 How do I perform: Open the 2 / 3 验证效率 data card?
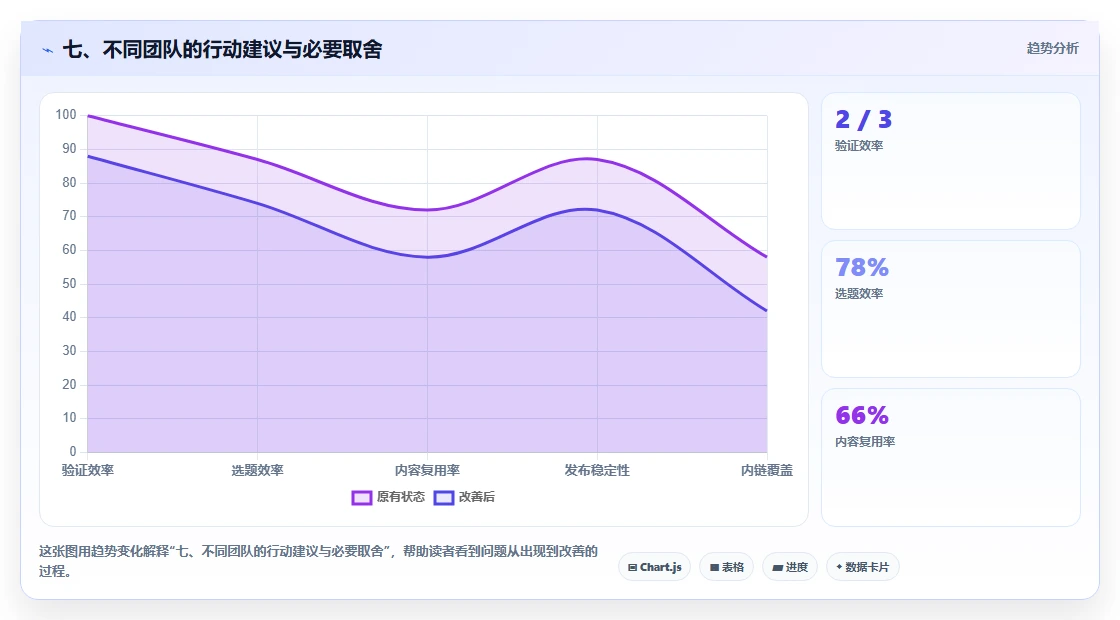tap(951, 161)
